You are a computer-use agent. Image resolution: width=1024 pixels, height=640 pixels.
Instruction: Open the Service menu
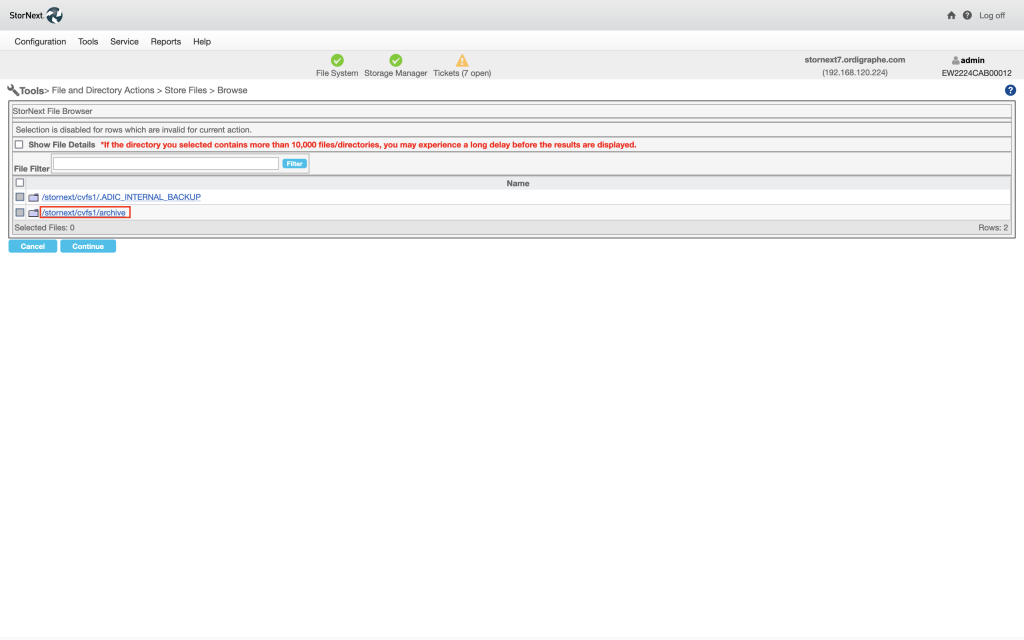point(124,41)
